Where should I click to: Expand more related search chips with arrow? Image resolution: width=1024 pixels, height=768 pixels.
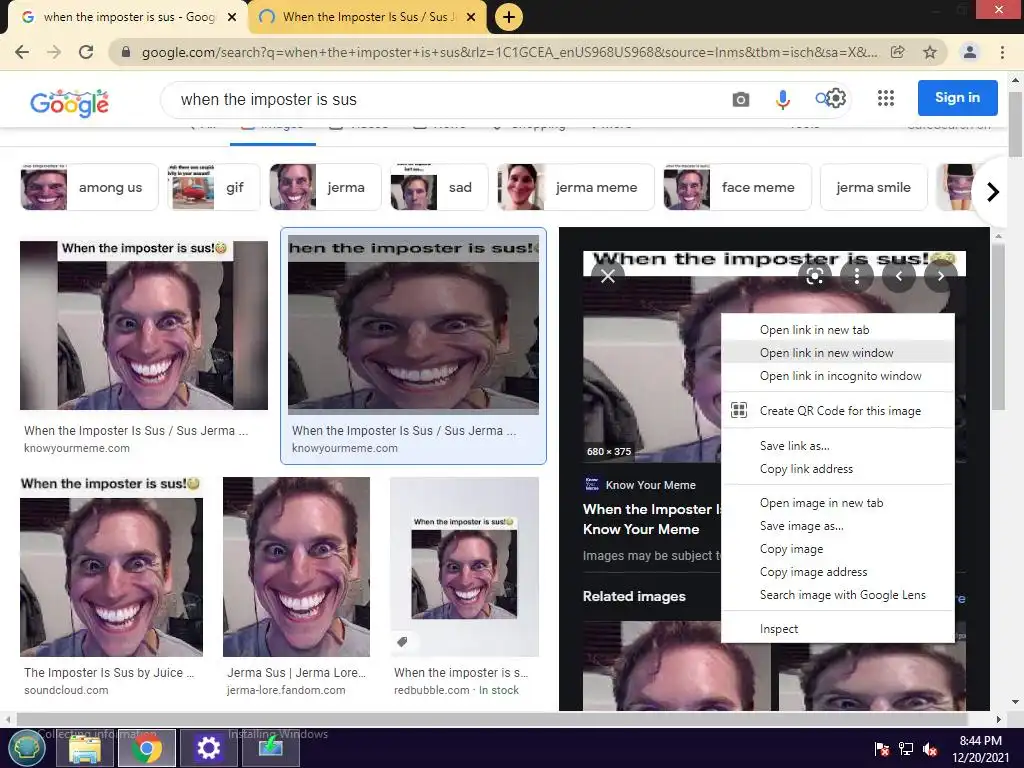[993, 192]
